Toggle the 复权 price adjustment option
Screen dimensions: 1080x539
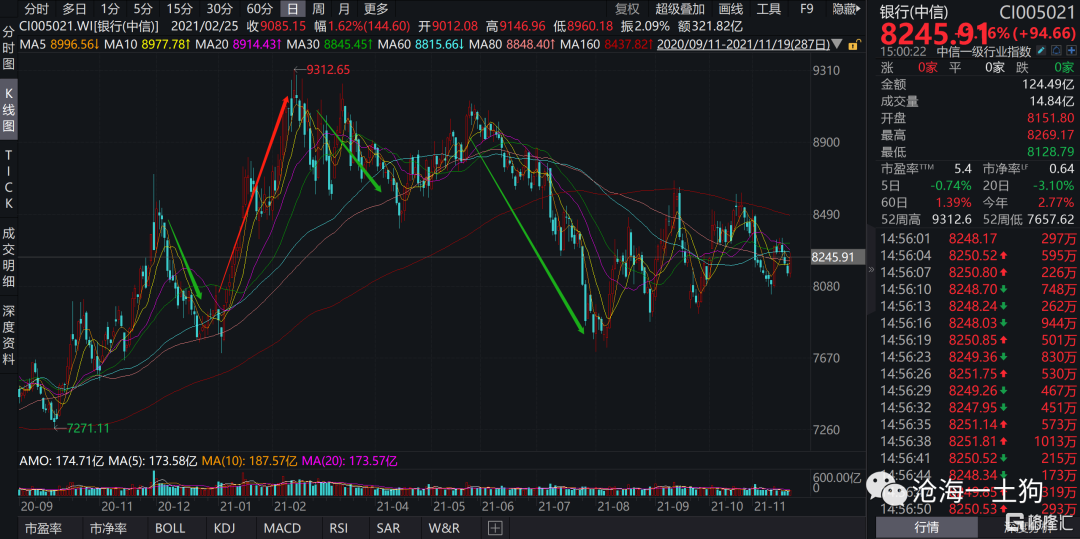coord(626,9)
